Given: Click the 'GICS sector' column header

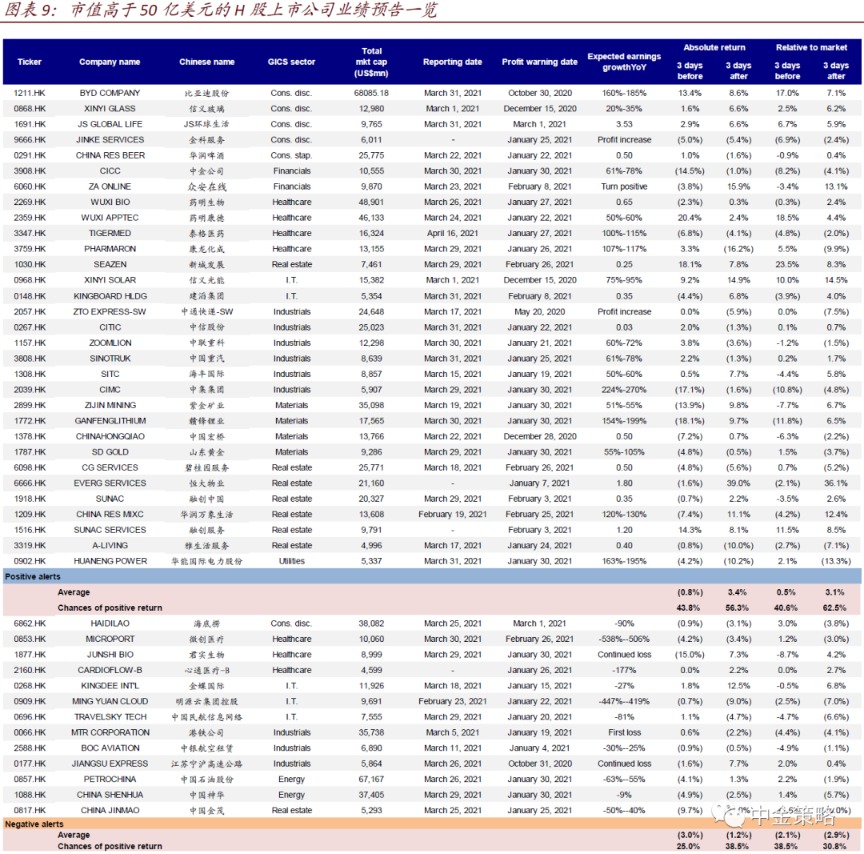Looking at the screenshot, I should coord(291,62).
